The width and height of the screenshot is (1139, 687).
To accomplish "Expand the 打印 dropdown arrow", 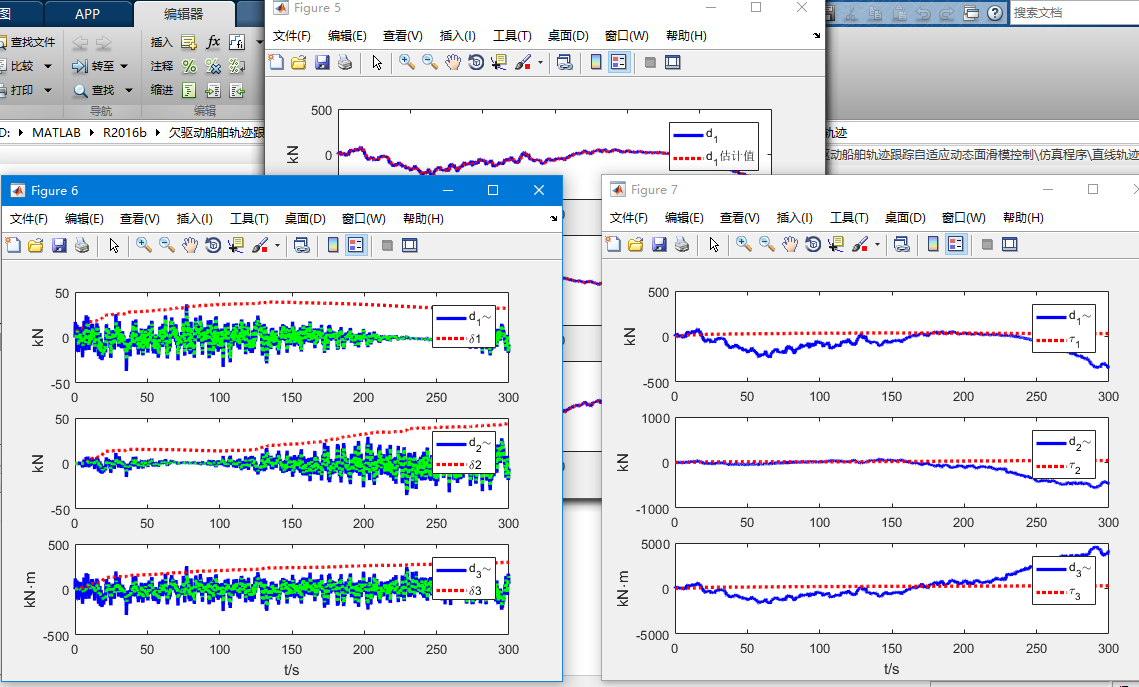I will [48, 90].
